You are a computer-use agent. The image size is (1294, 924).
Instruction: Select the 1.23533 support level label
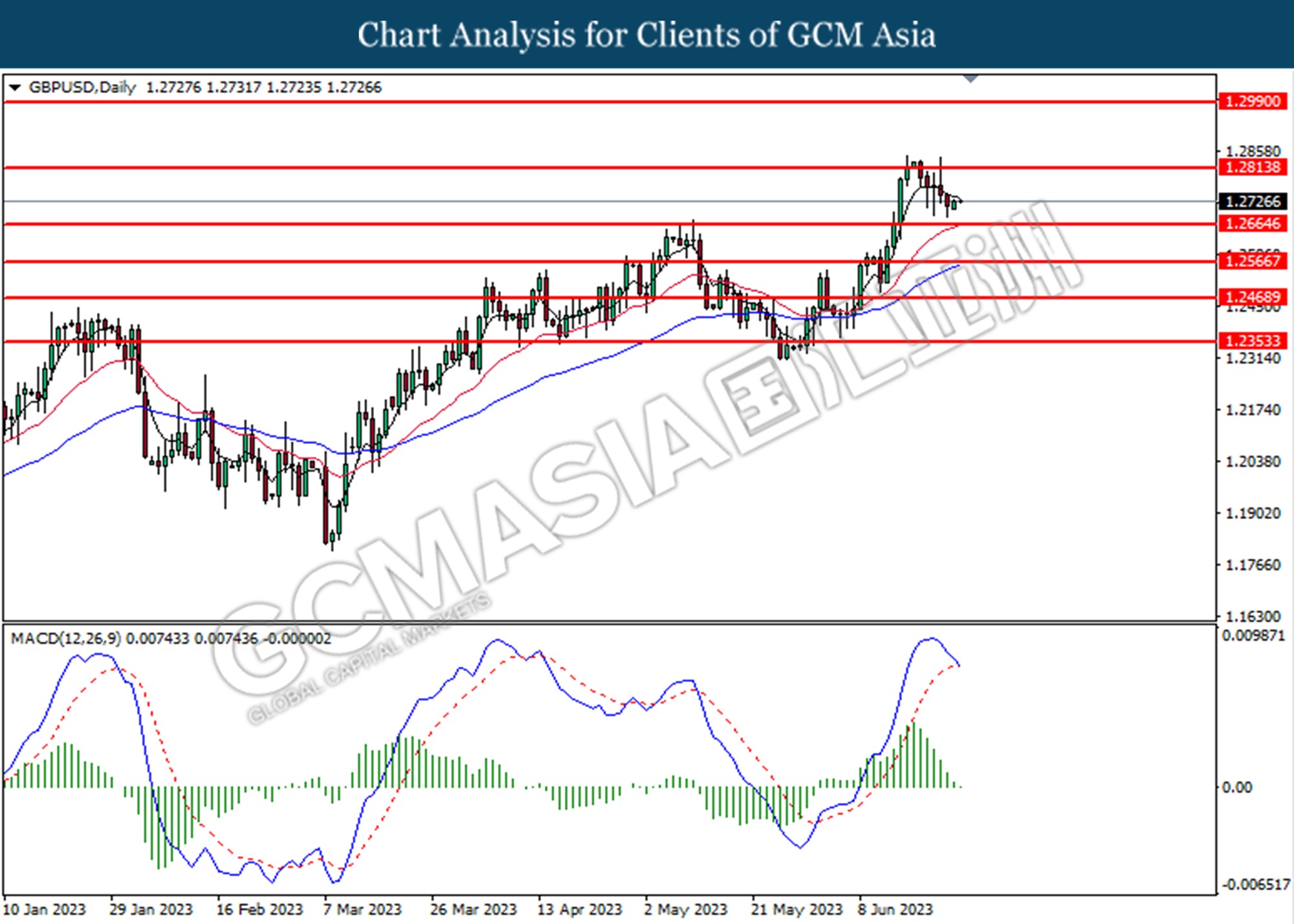pyautogui.click(x=1253, y=341)
